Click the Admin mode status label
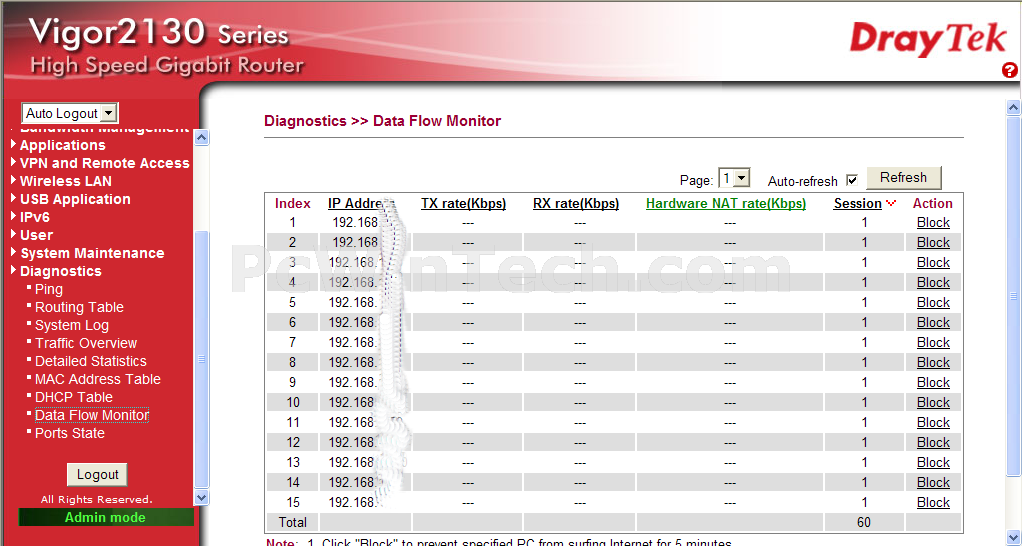Image resolution: width=1022 pixels, height=546 pixels. click(x=106, y=517)
